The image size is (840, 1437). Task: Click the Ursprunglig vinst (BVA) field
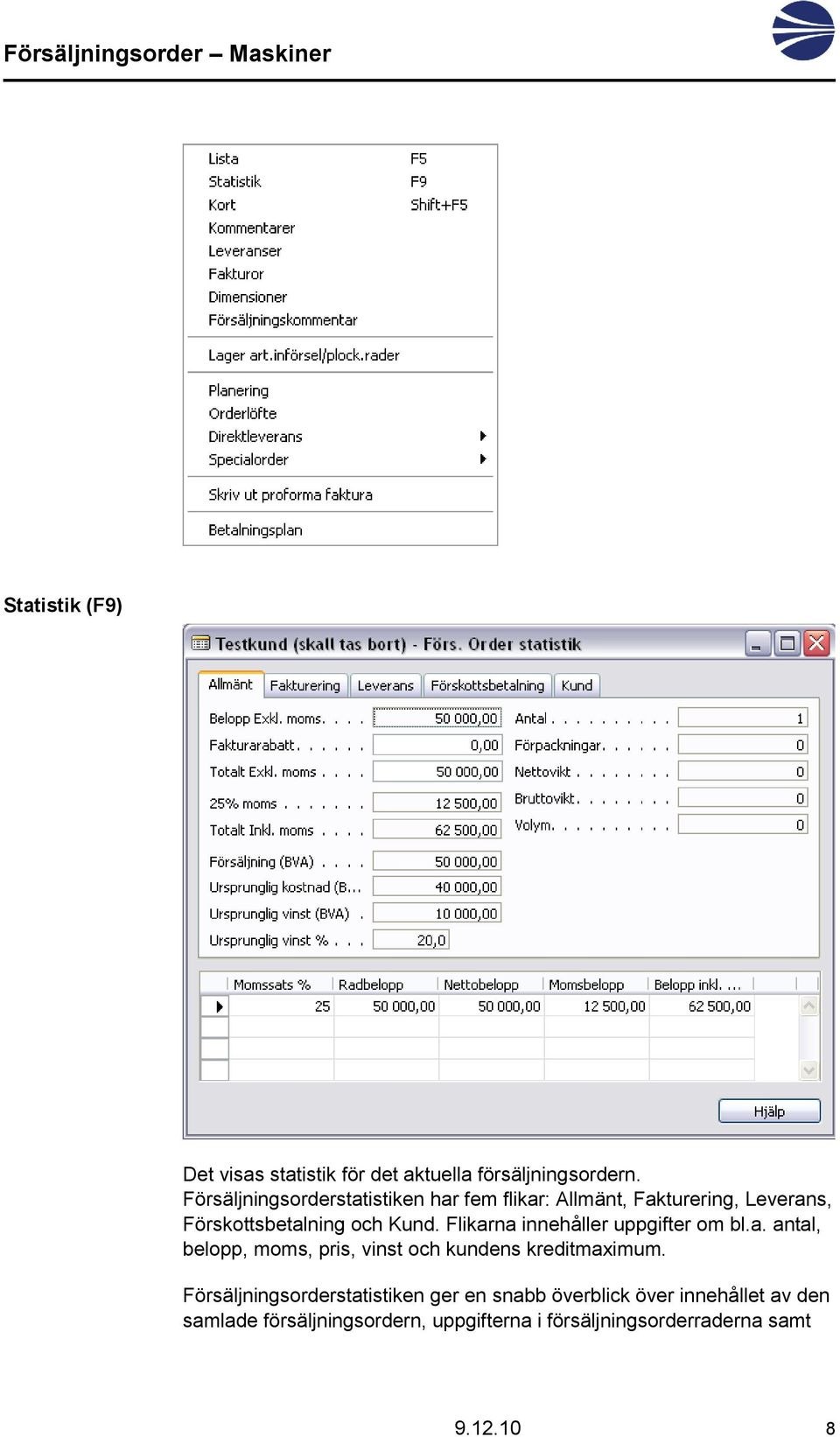tap(437, 913)
